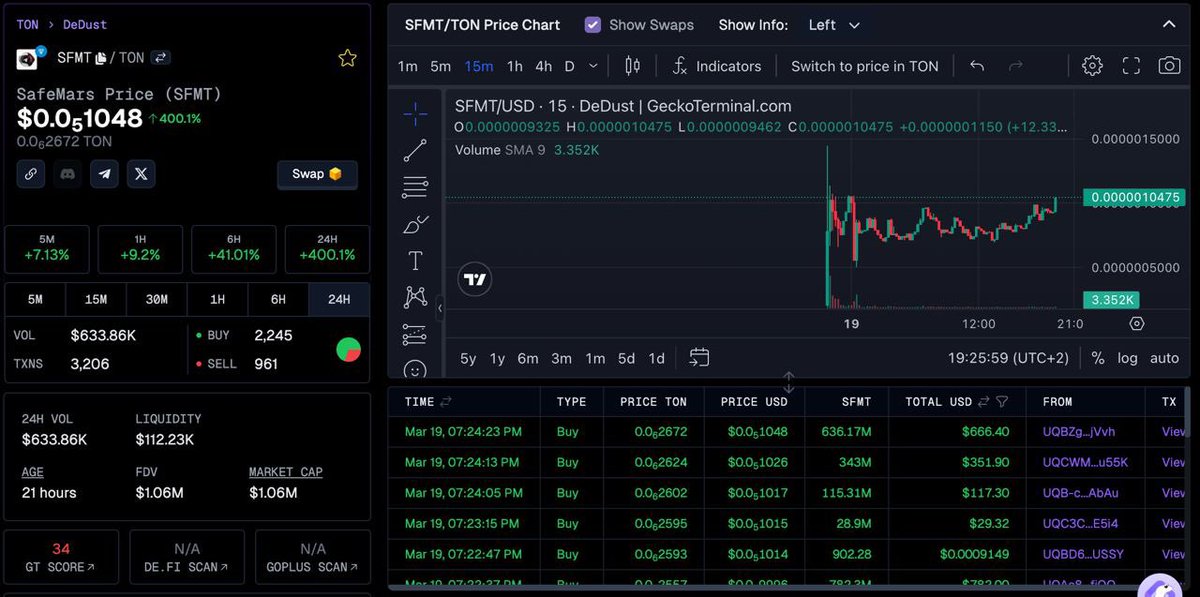Change candlestick chart style icon
Screen dimensions: 1200x597
pos(632,66)
